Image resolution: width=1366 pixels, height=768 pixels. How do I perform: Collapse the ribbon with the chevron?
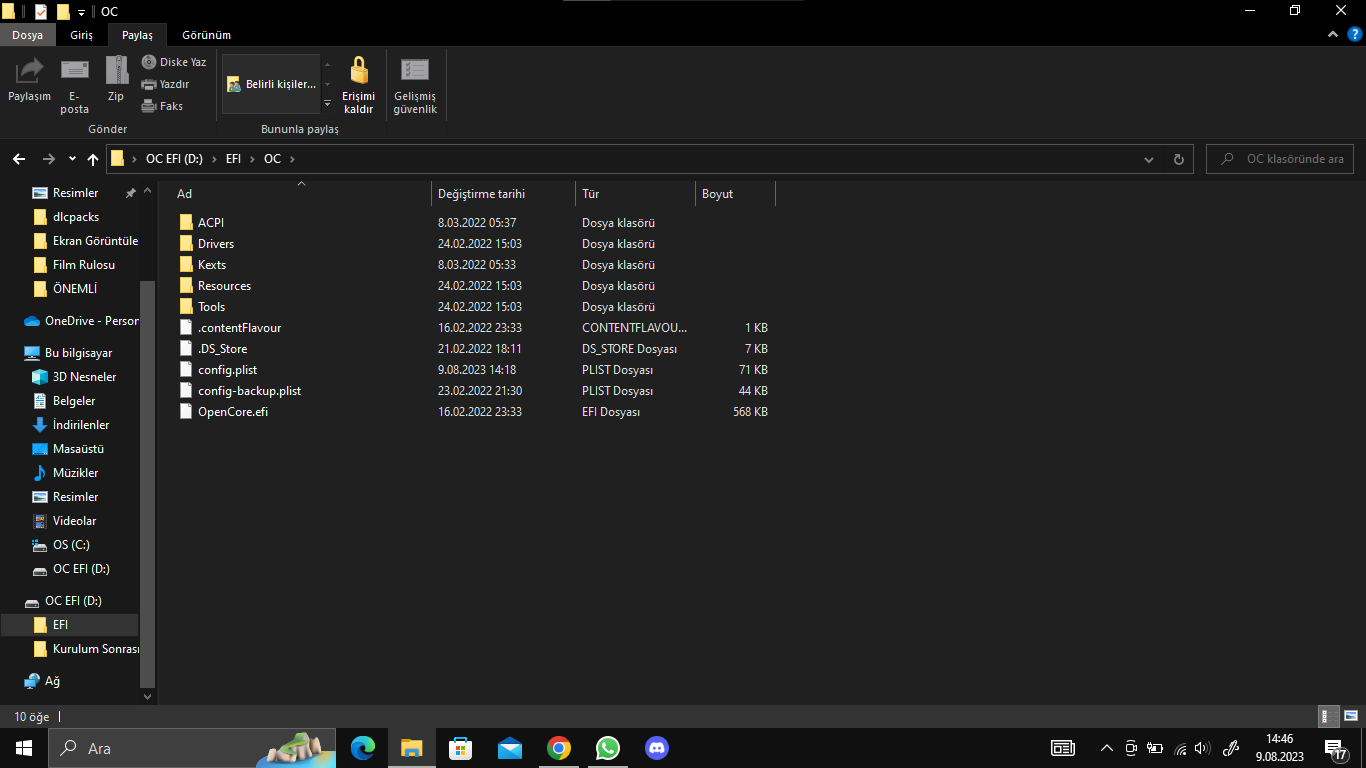point(1334,34)
